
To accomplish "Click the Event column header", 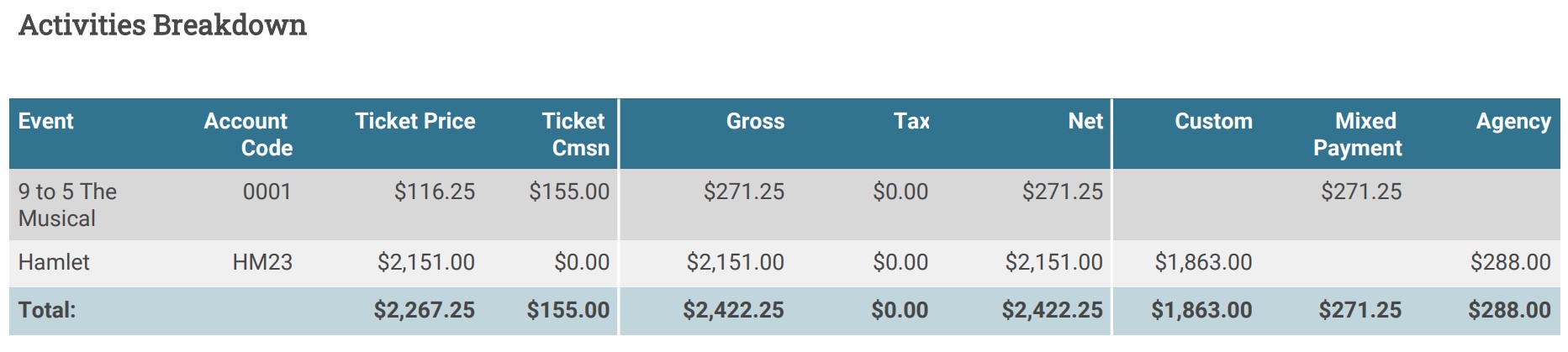I will [46, 121].
